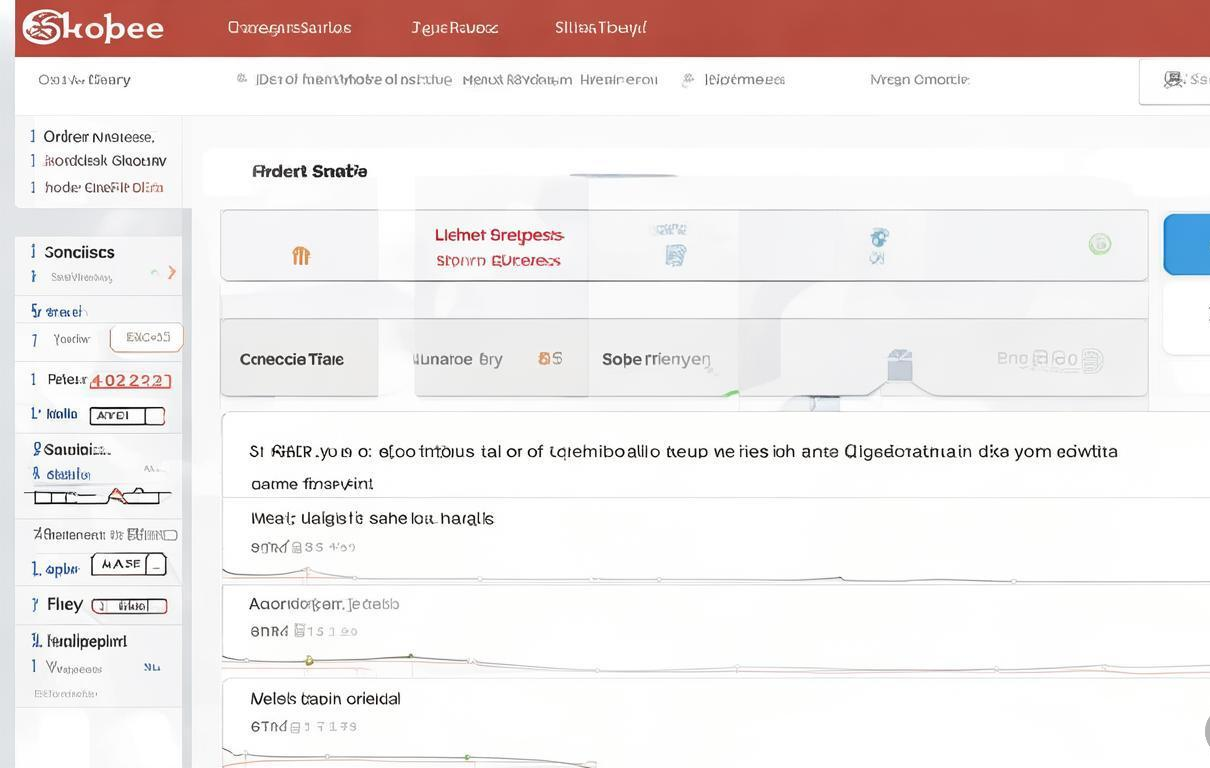Toggle the MASE checkbox in the sidebar
The image size is (1210, 768).
pos(128,565)
